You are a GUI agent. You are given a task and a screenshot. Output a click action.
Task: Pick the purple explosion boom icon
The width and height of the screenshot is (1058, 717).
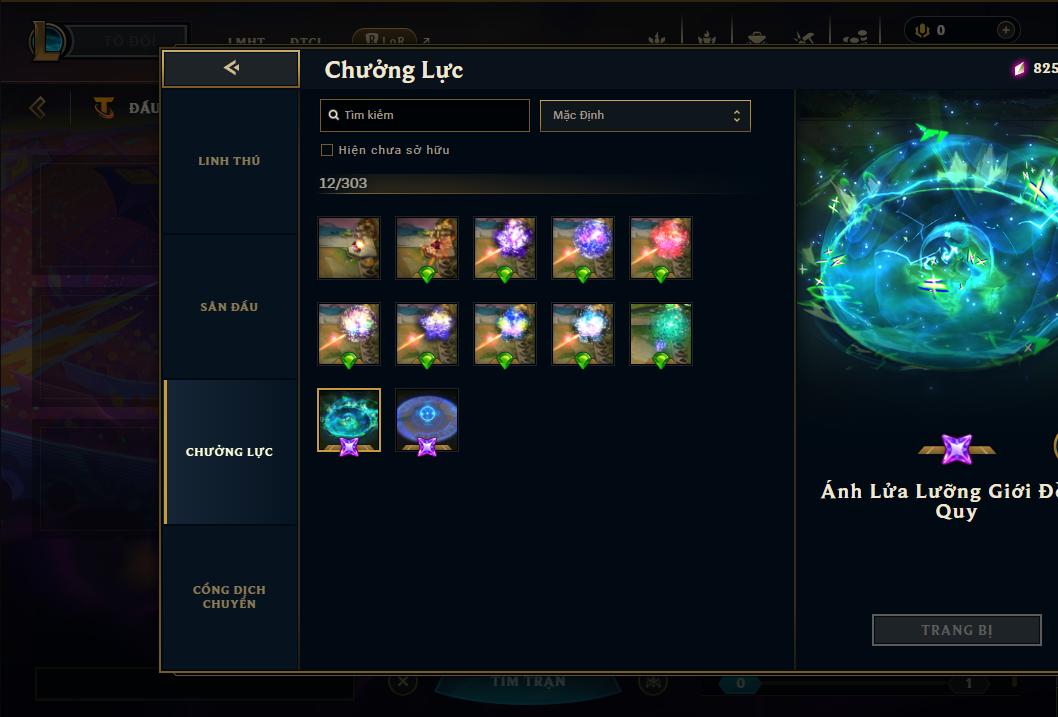coord(505,248)
